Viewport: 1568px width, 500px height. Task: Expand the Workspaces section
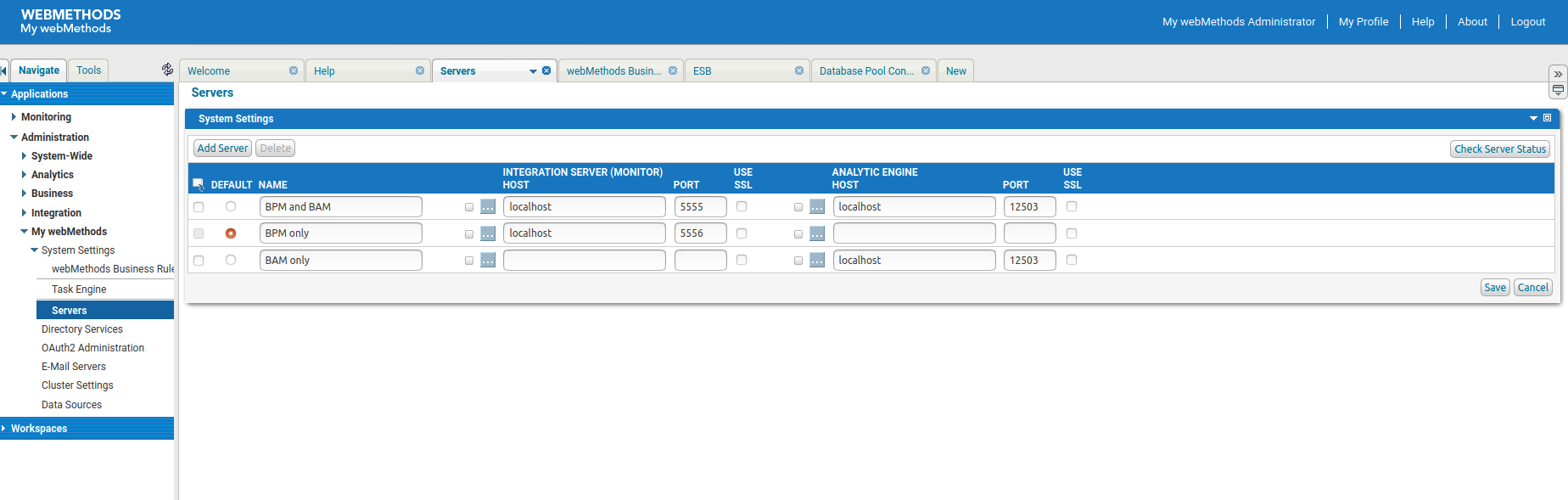4,428
